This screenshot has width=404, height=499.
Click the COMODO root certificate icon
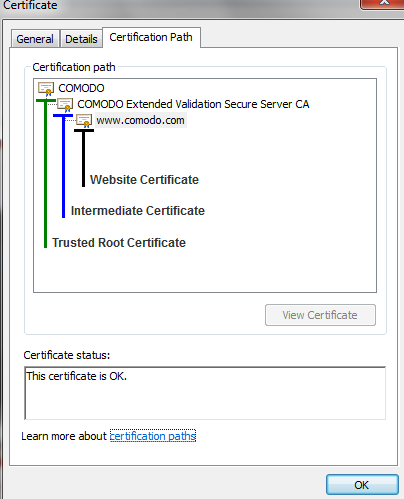46,89
